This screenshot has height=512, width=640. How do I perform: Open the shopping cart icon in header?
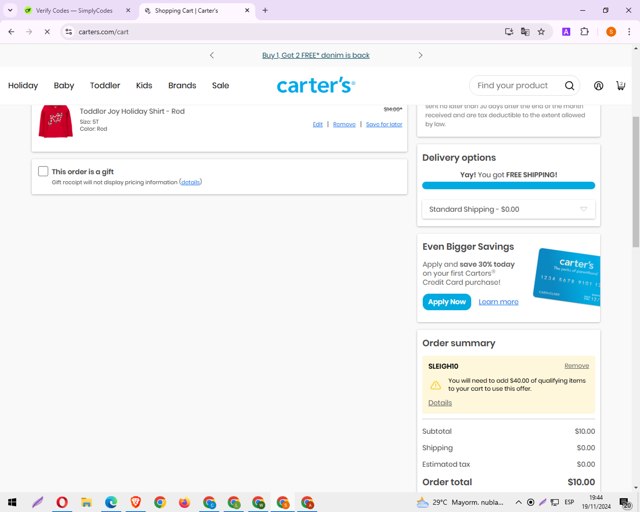pyautogui.click(x=620, y=85)
